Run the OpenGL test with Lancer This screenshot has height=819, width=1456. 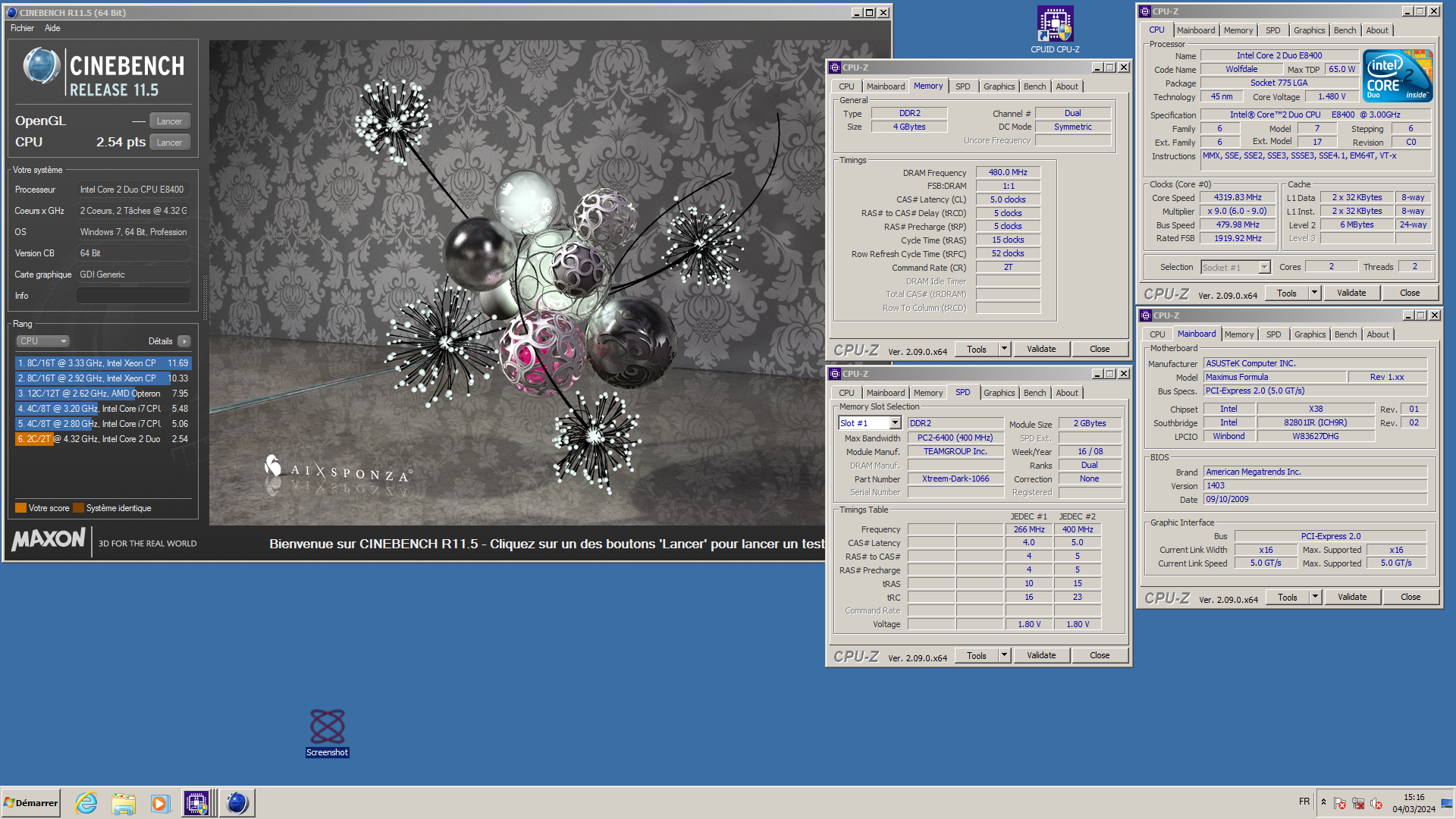coord(169,121)
